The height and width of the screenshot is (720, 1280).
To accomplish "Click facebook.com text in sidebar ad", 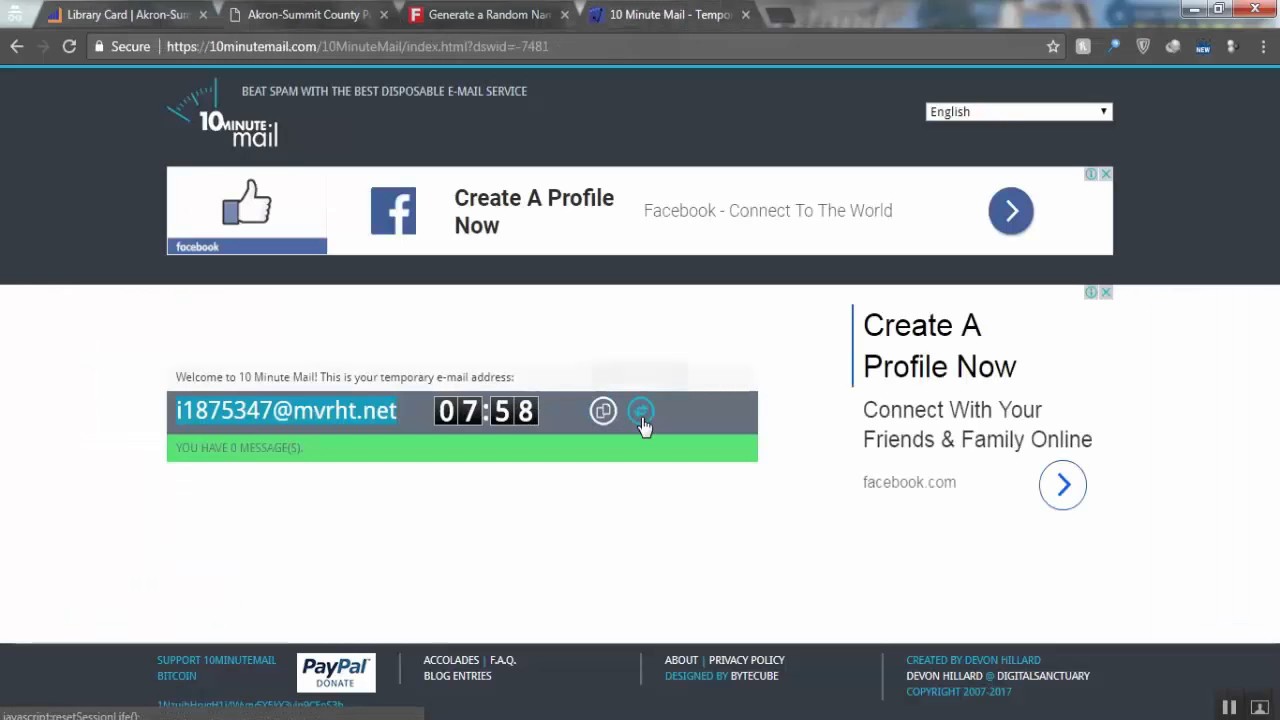I will coord(909,482).
